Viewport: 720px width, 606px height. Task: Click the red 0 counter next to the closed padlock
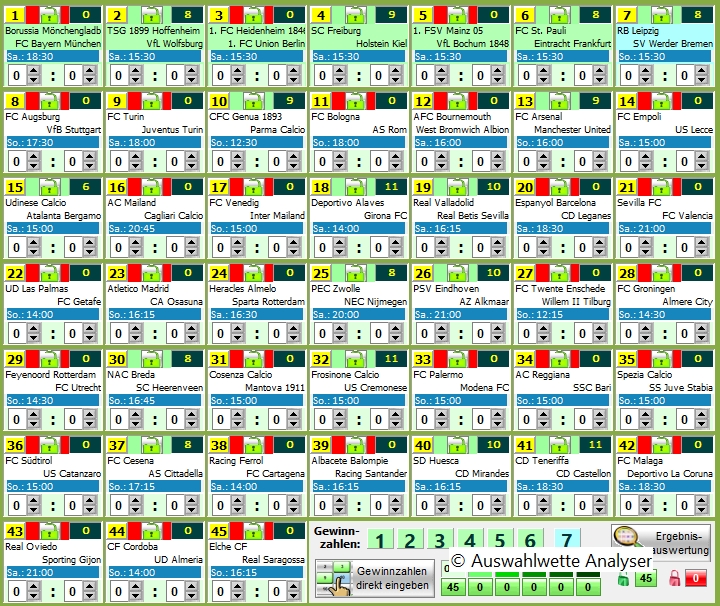click(x=696, y=578)
